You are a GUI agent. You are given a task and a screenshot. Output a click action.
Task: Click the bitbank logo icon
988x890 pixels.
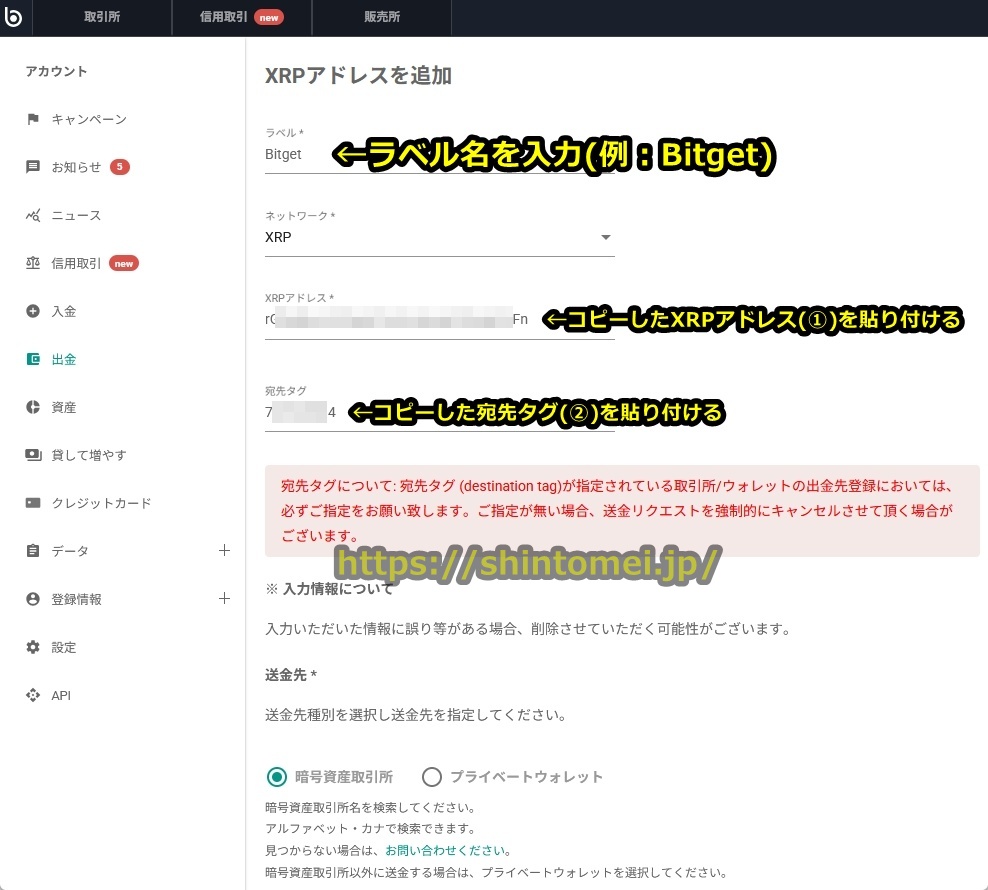tap(13, 17)
